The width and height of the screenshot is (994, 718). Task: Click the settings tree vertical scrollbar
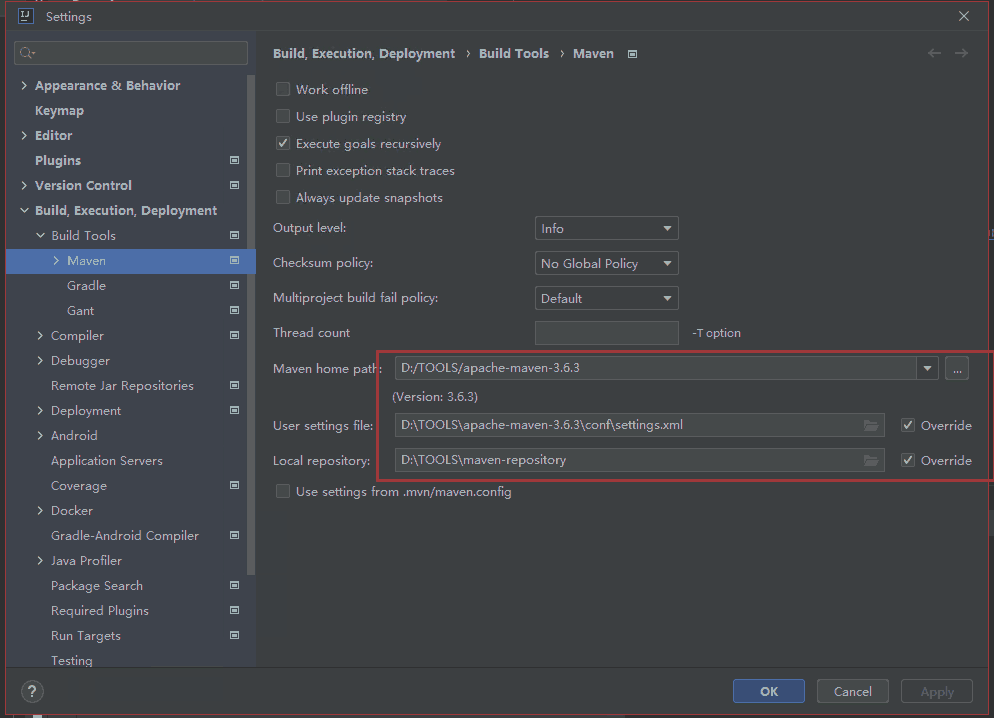coord(251,325)
